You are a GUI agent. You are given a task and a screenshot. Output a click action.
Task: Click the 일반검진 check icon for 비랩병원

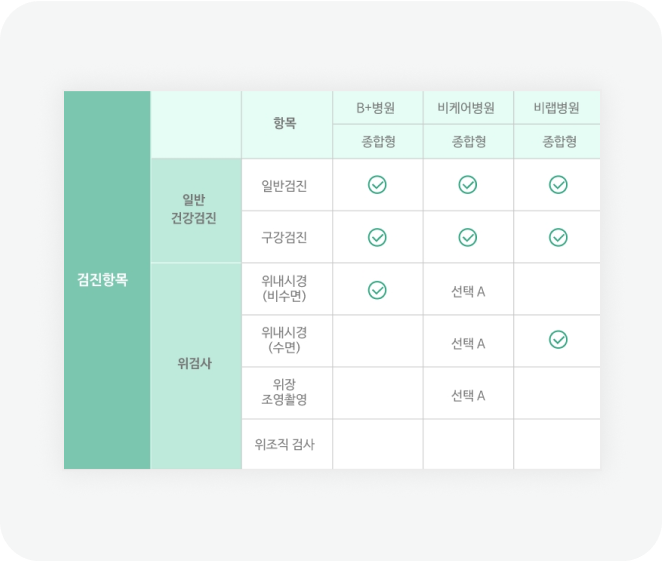coord(558,185)
